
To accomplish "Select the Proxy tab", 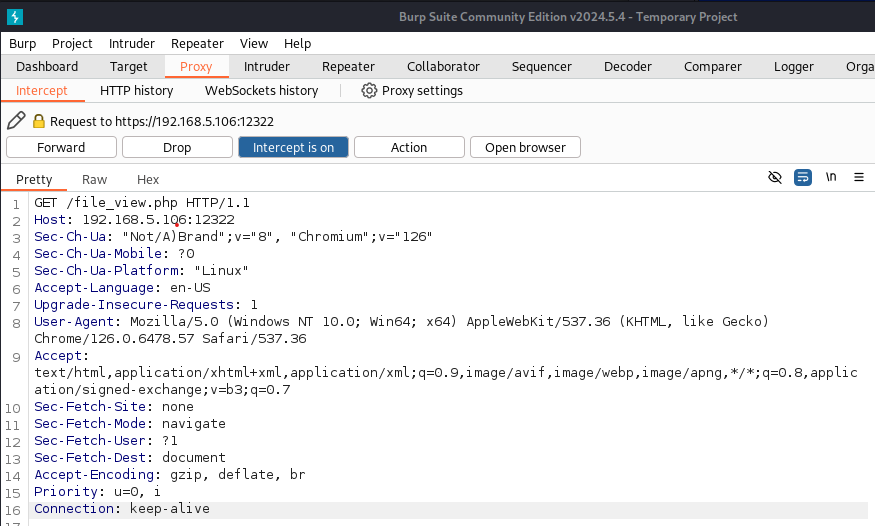I will [196, 66].
